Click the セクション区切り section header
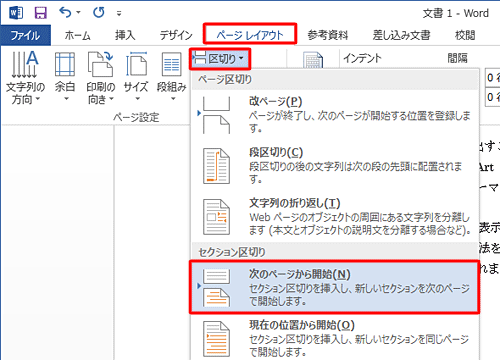 click(335, 252)
